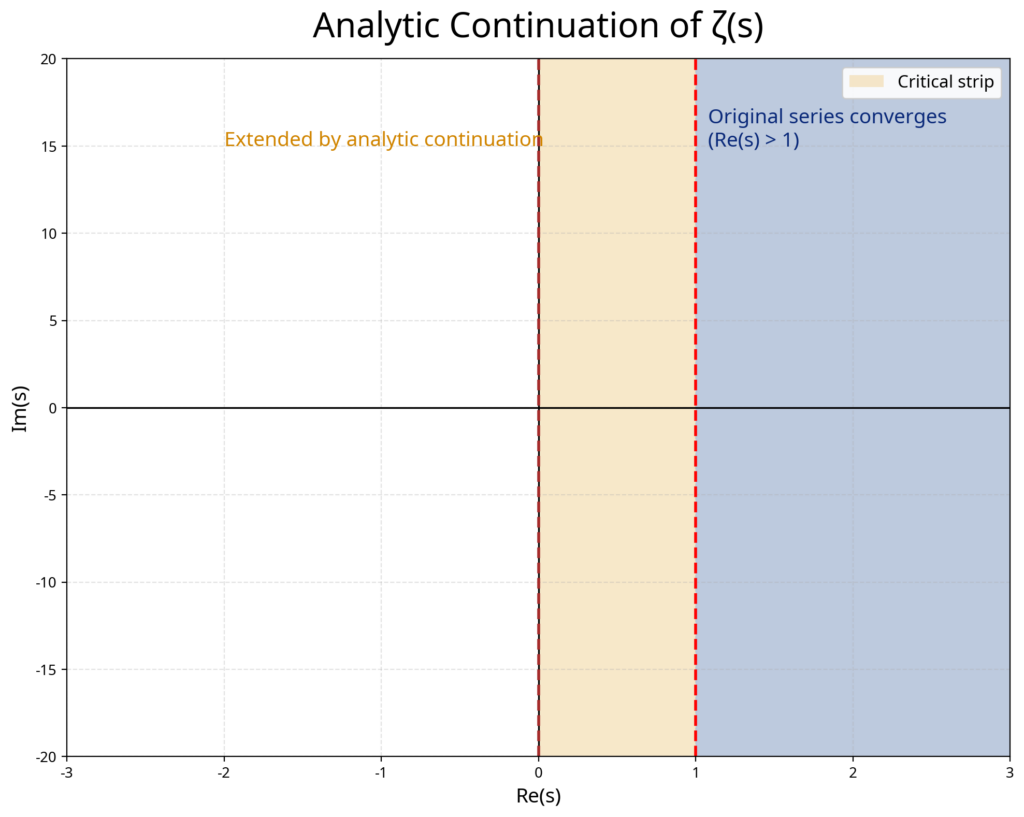Click the x-axis tick label "3"
Viewport: 1024px width, 817px height.
click(x=1010, y=773)
